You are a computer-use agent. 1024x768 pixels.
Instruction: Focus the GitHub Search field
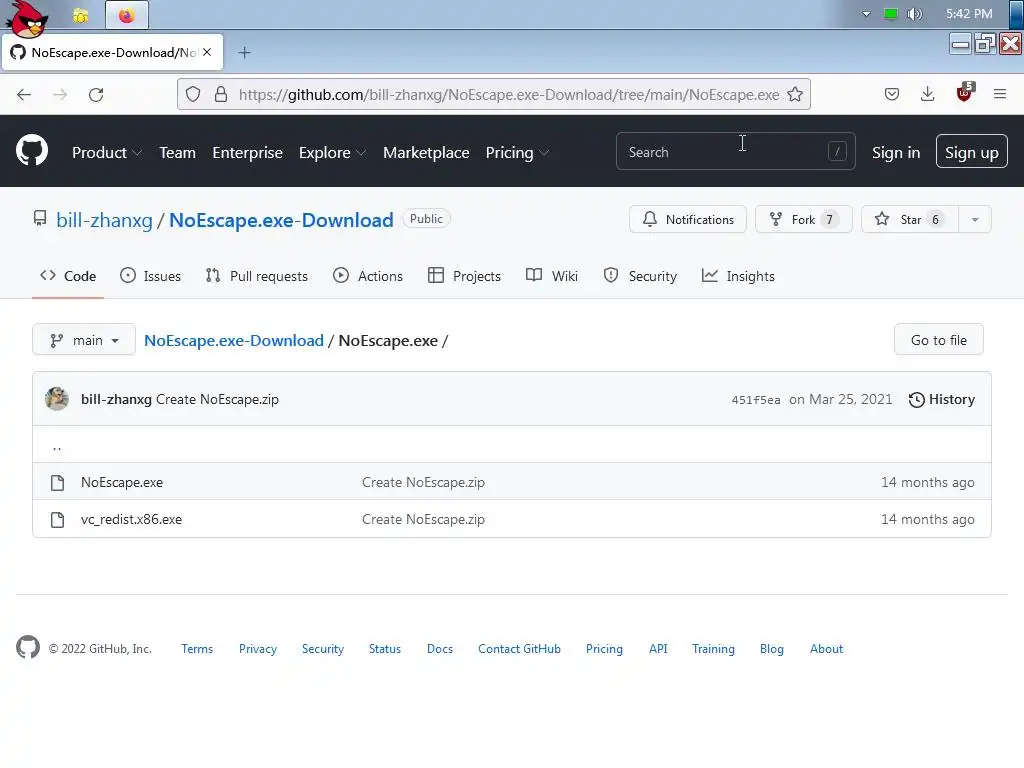735,152
